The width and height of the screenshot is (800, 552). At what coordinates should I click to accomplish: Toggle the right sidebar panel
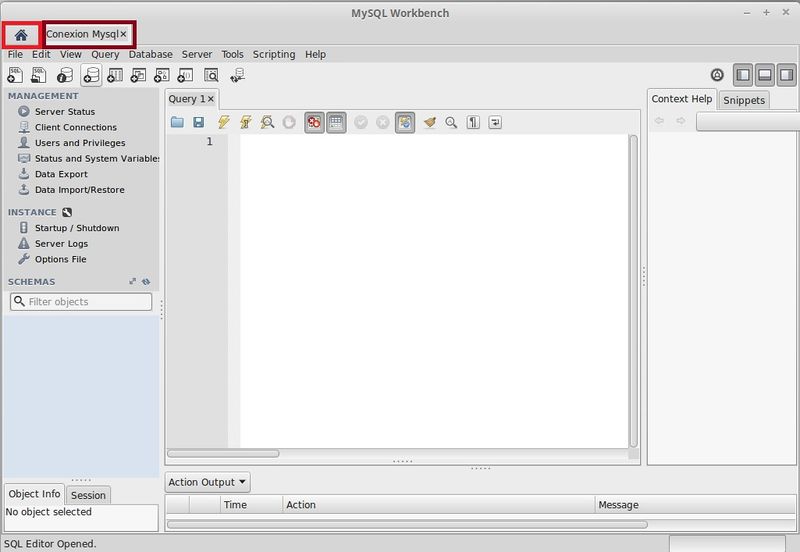click(787, 76)
